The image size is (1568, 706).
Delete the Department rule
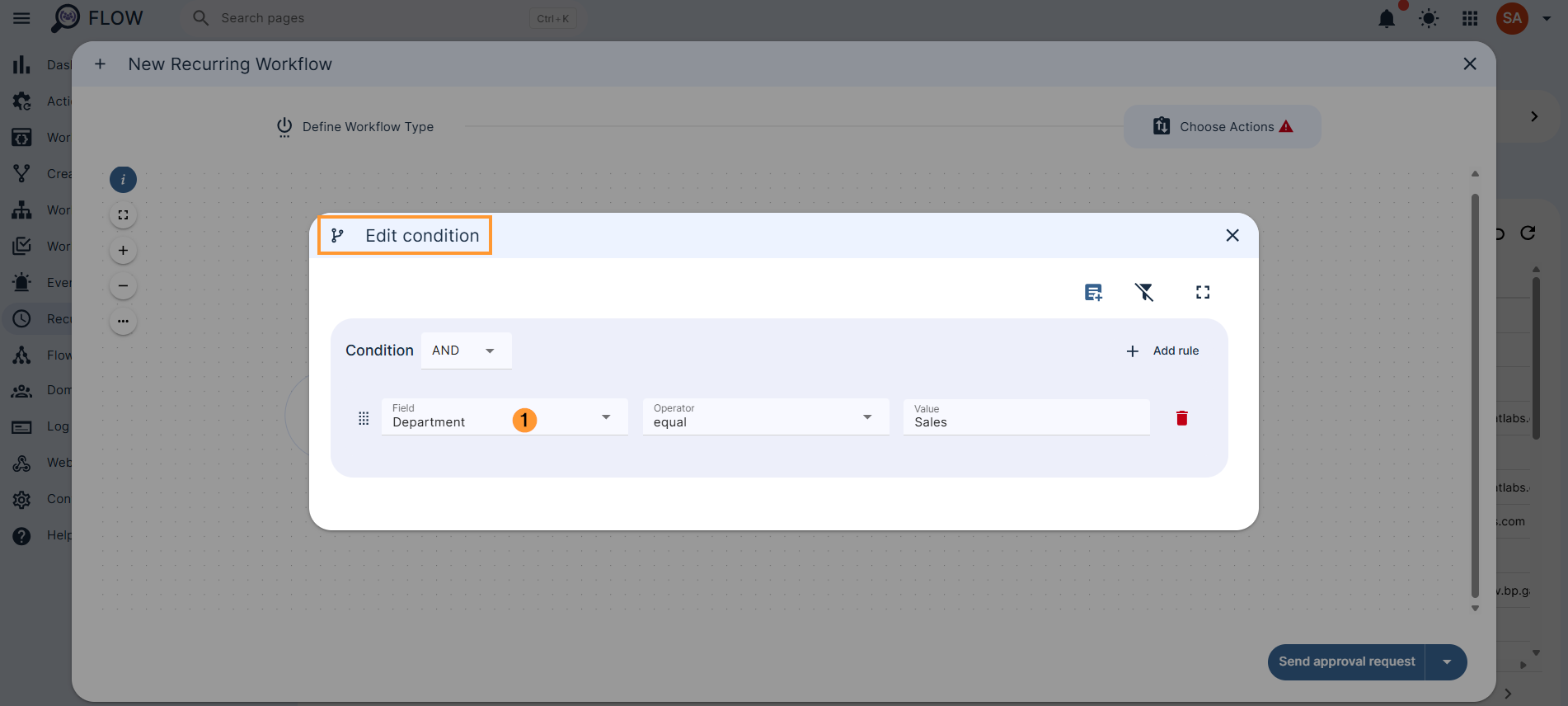point(1182,418)
